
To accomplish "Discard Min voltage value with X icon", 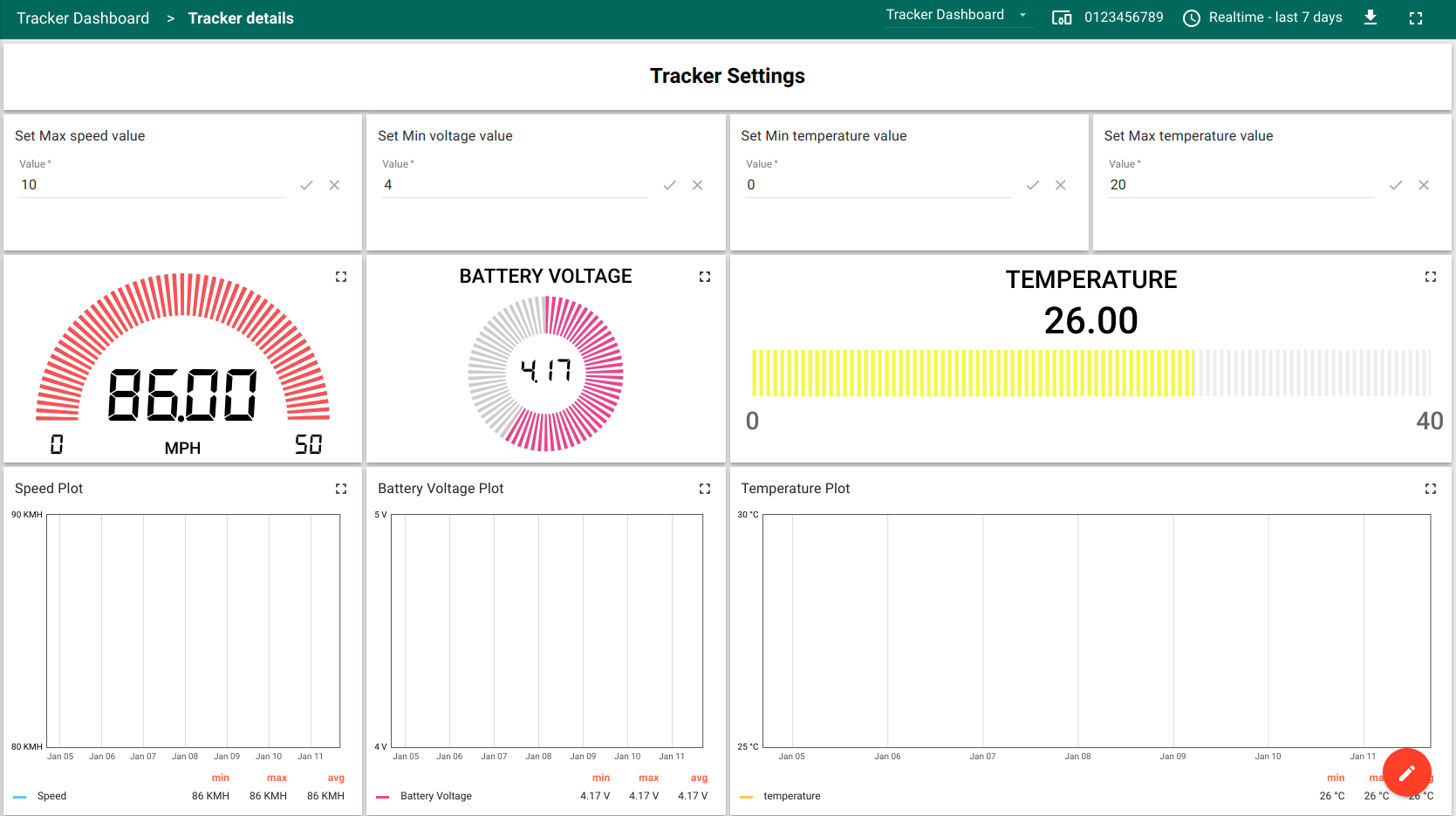I will [698, 185].
